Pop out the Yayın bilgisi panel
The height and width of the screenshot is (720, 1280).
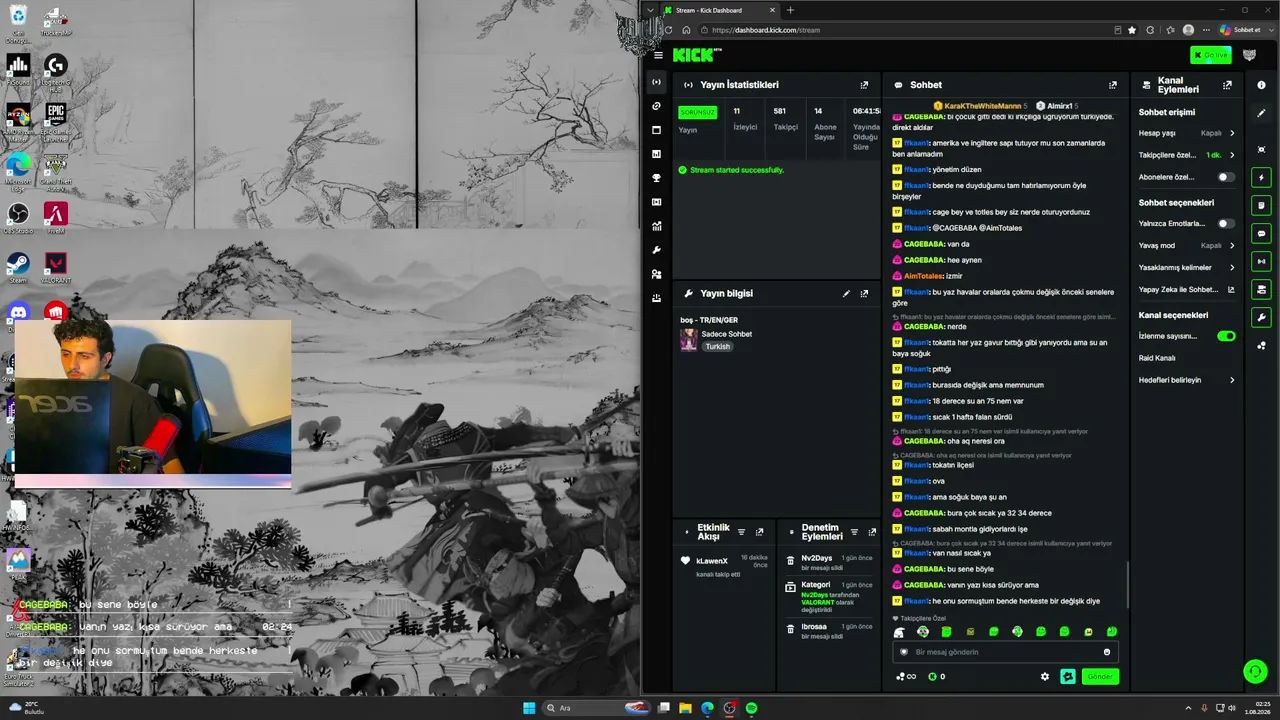click(864, 294)
